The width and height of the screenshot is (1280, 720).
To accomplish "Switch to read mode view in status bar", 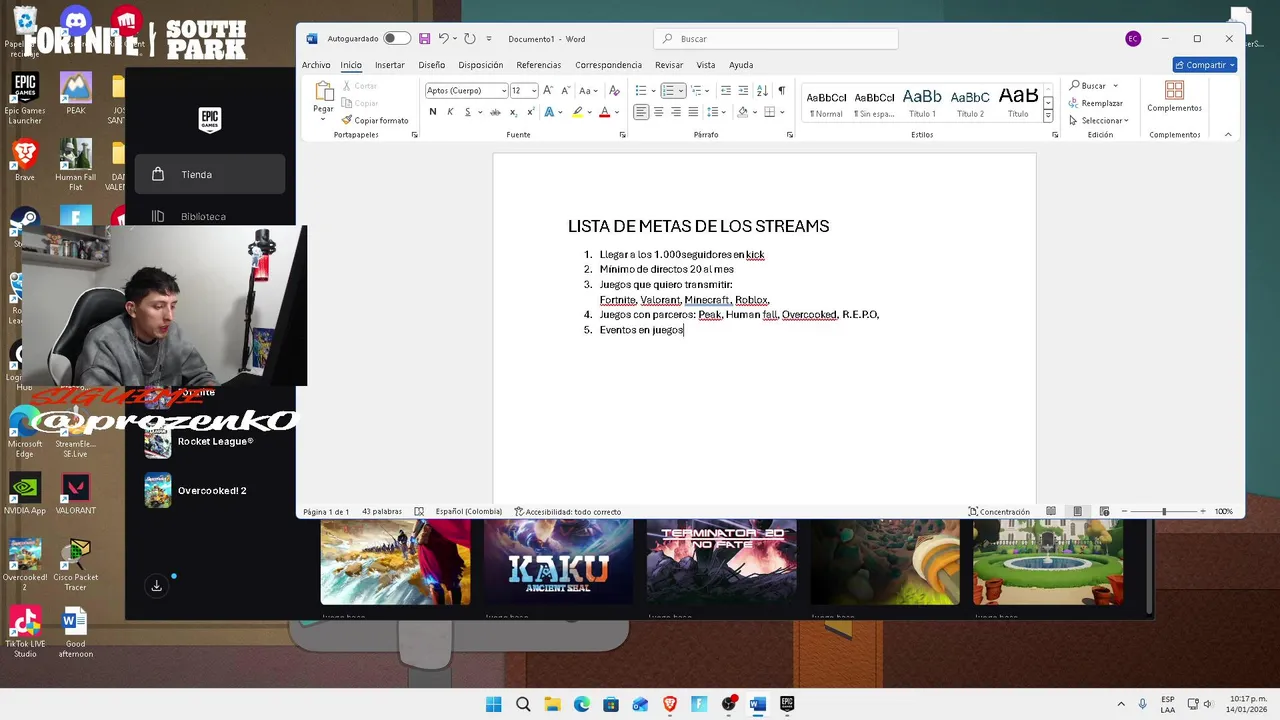I will click(1051, 511).
